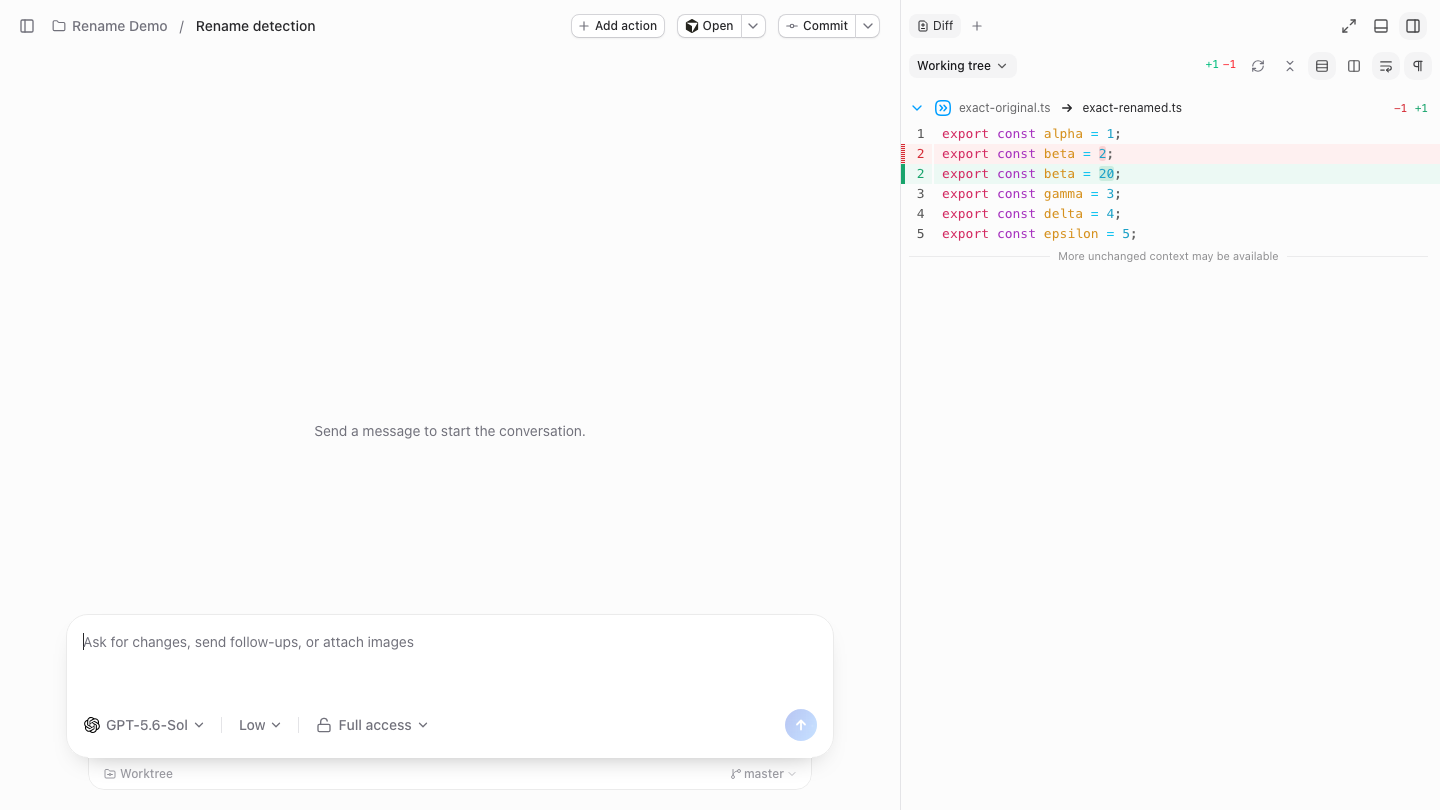The width and height of the screenshot is (1440, 810).
Task: Click the added line 'beta = 20;'
Action: (1170, 174)
